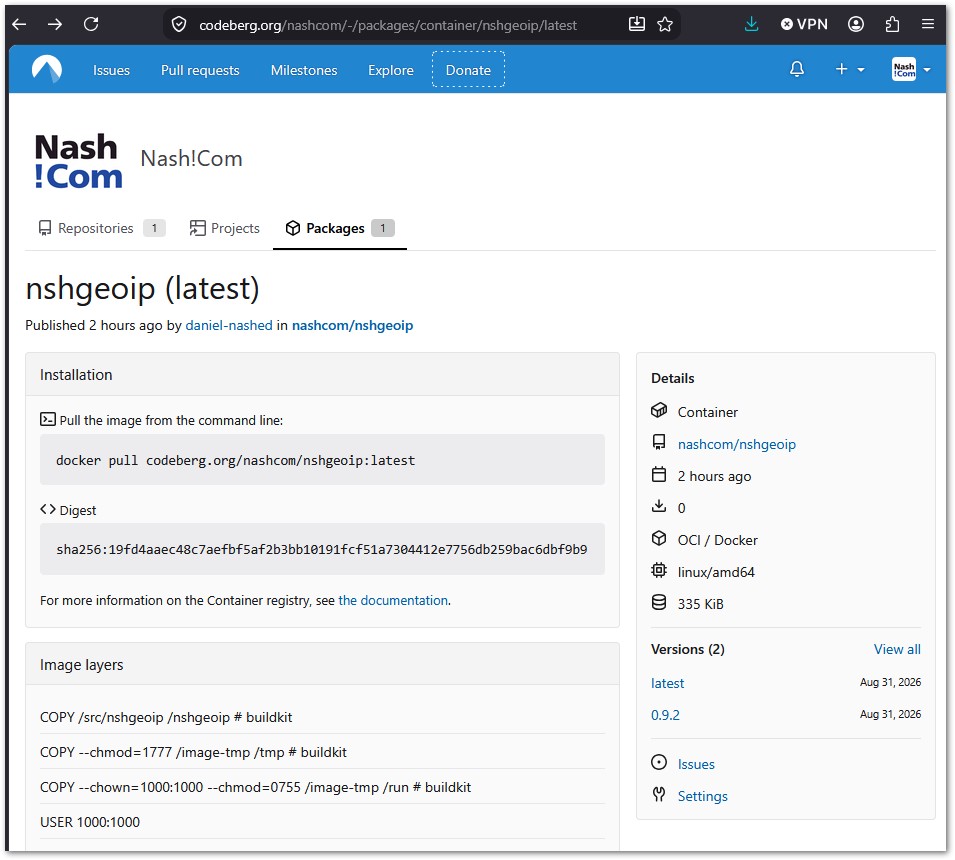Click the install page icon in address bar
Viewport: 955px width, 860px height.
(x=636, y=24)
